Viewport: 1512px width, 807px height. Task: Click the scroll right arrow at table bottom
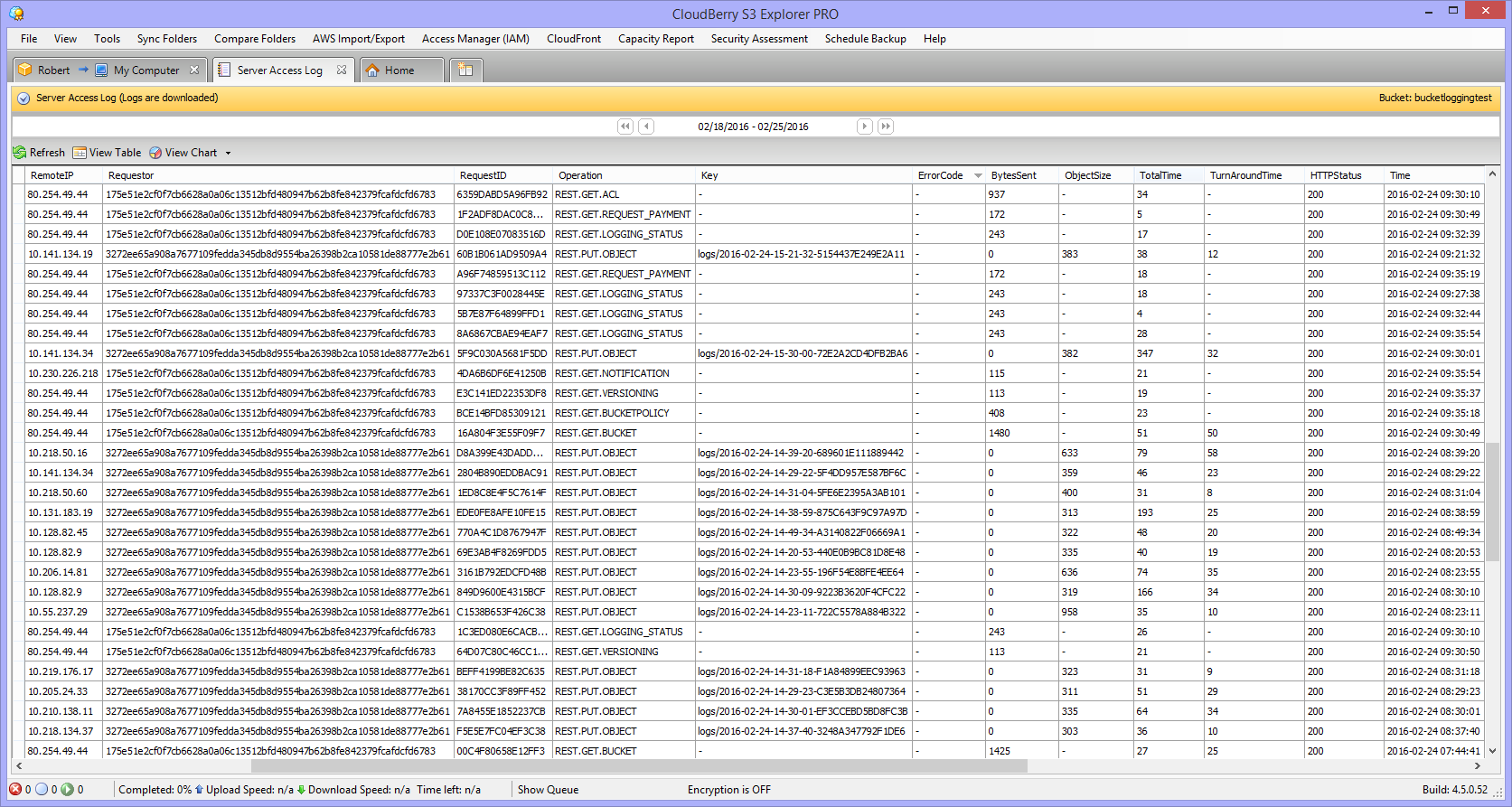tap(1478, 765)
